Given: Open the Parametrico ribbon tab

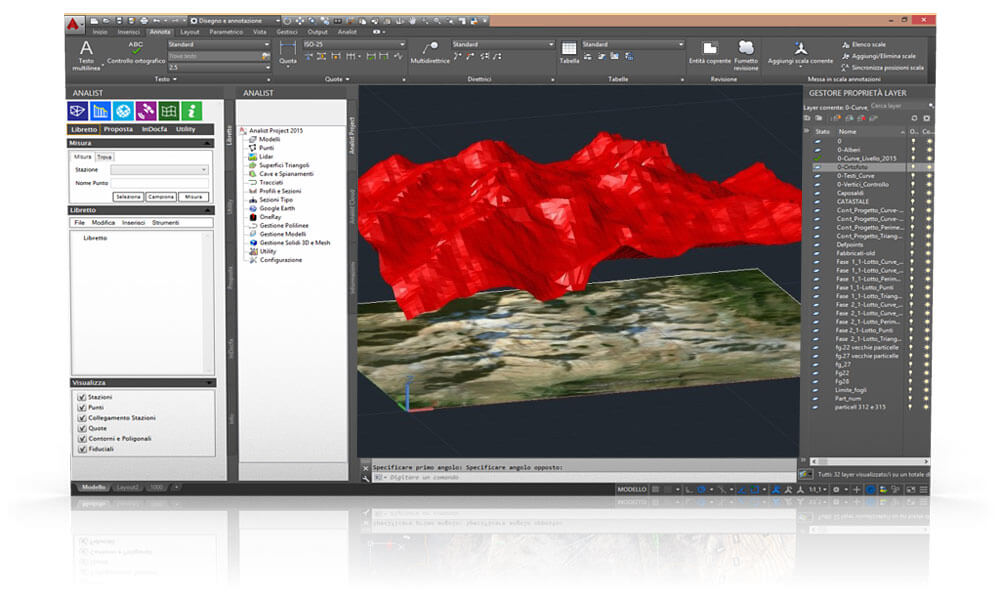Looking at the screenshot, I should (x=226, y=32).
